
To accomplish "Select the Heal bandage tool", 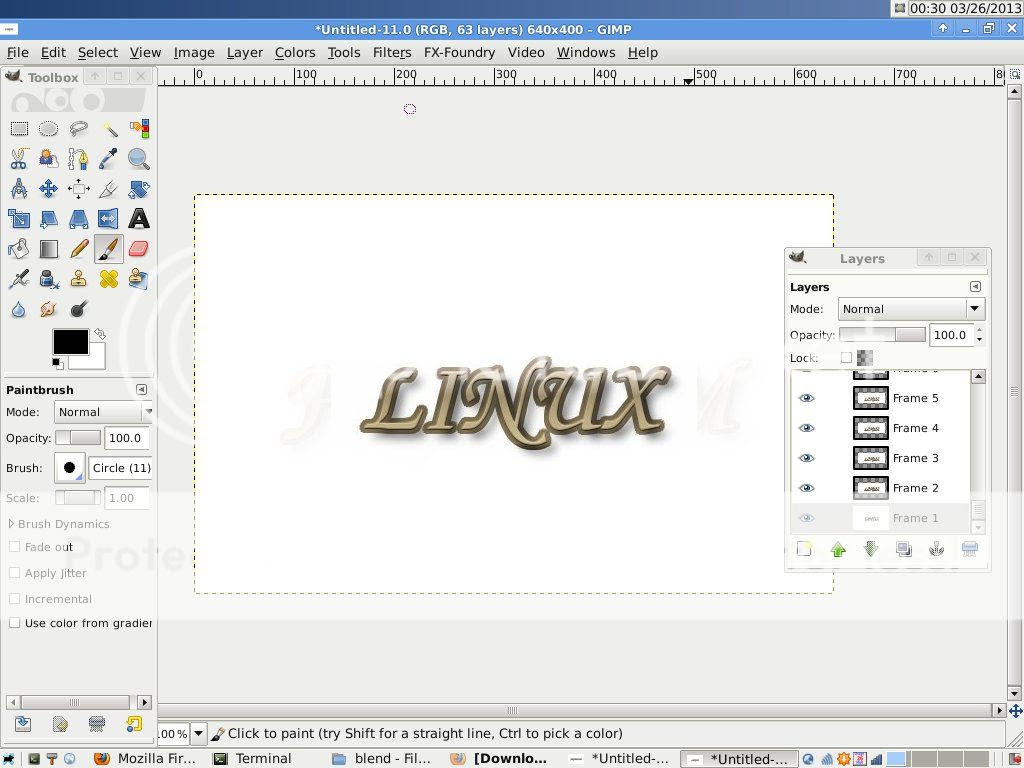I will tap(108, 279).
